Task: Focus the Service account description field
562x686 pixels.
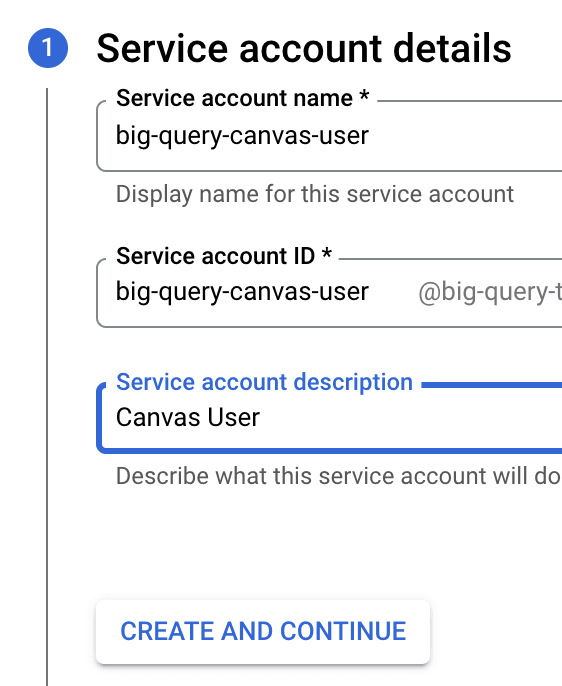Action: pos(329,418)
